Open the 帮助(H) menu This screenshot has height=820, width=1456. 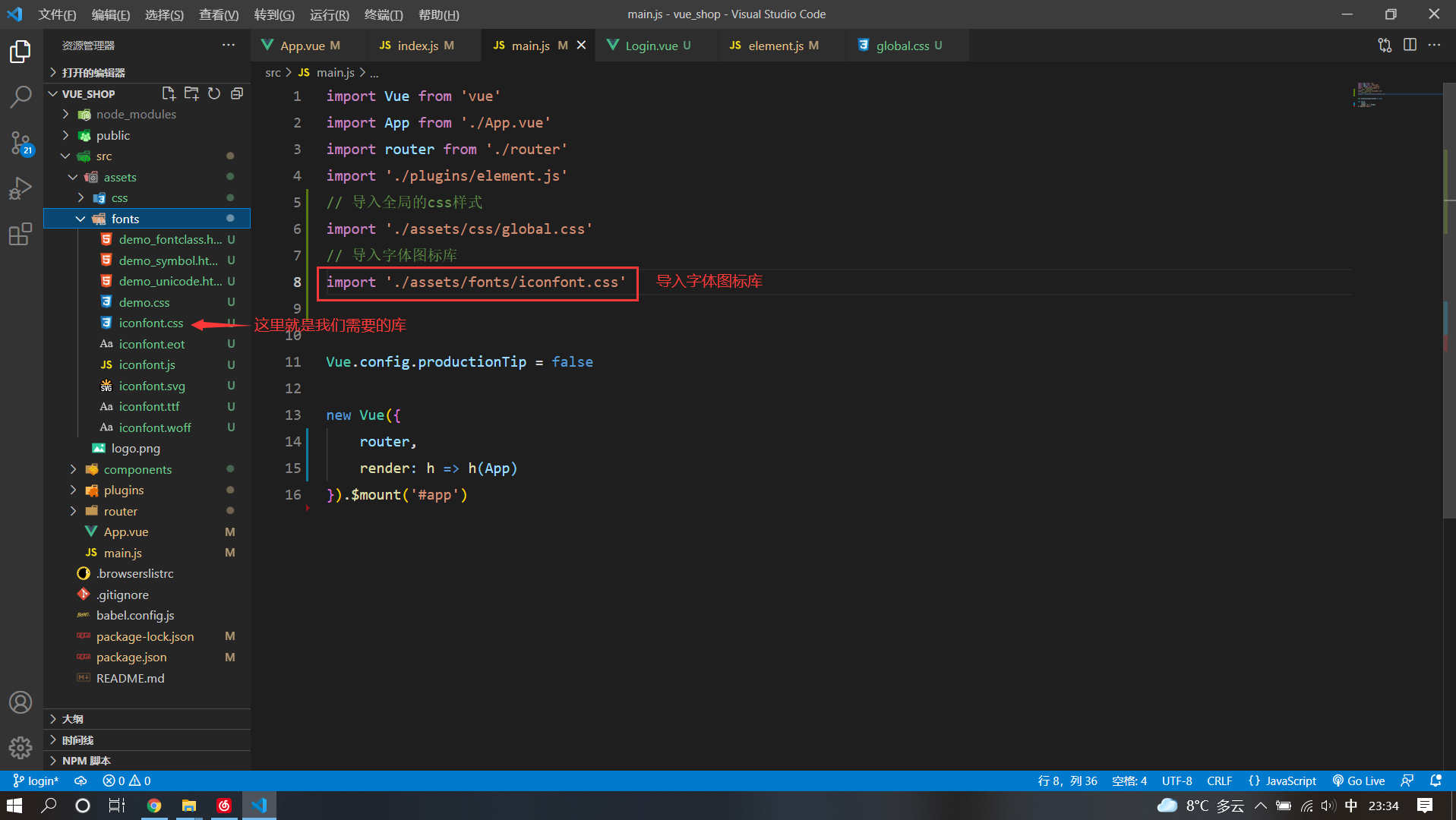439,14
